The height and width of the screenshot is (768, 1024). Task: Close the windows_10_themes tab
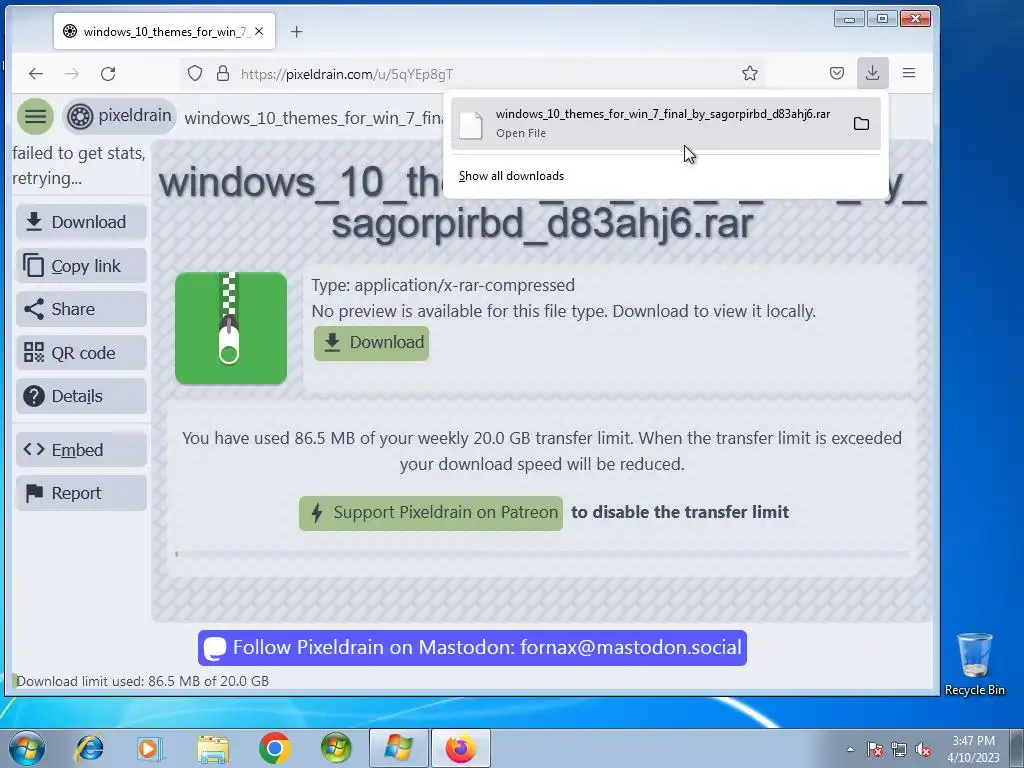point(259,31)
